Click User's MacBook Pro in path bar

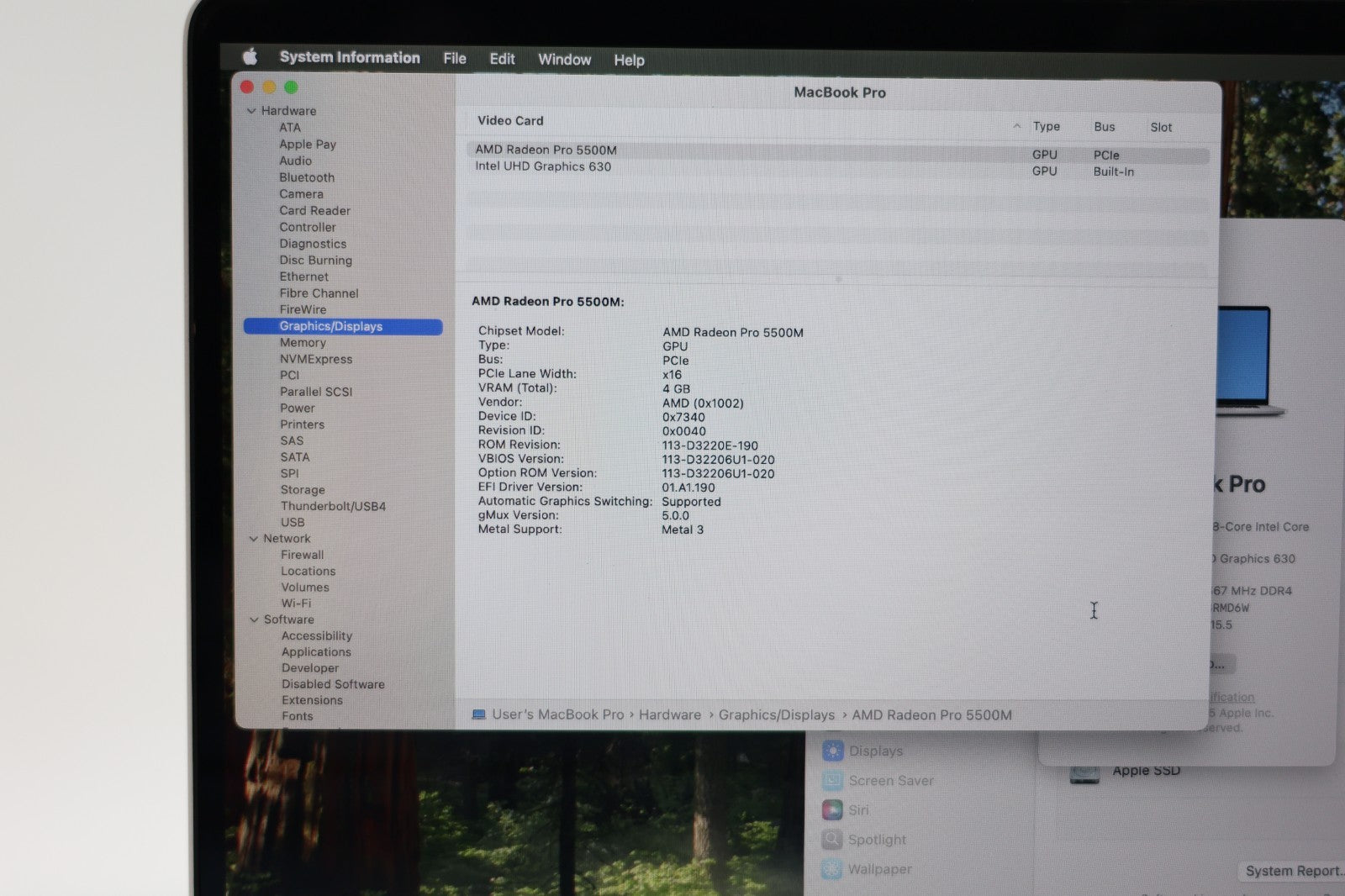click(558, 714)
